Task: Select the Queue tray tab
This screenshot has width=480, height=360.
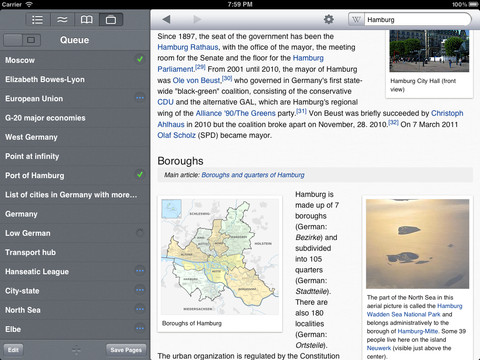Action: point(111,20)
